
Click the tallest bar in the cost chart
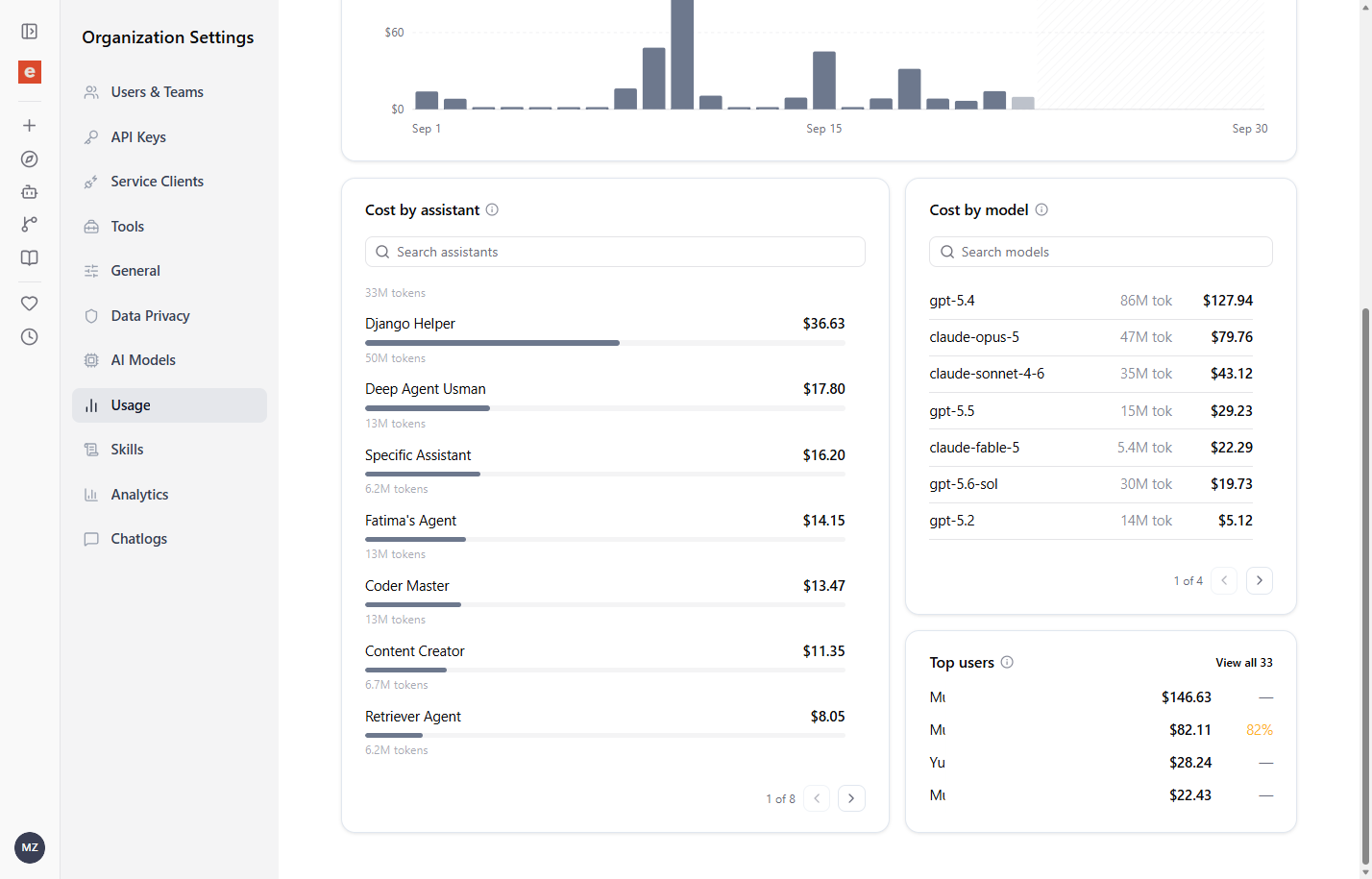pos(682,54)
